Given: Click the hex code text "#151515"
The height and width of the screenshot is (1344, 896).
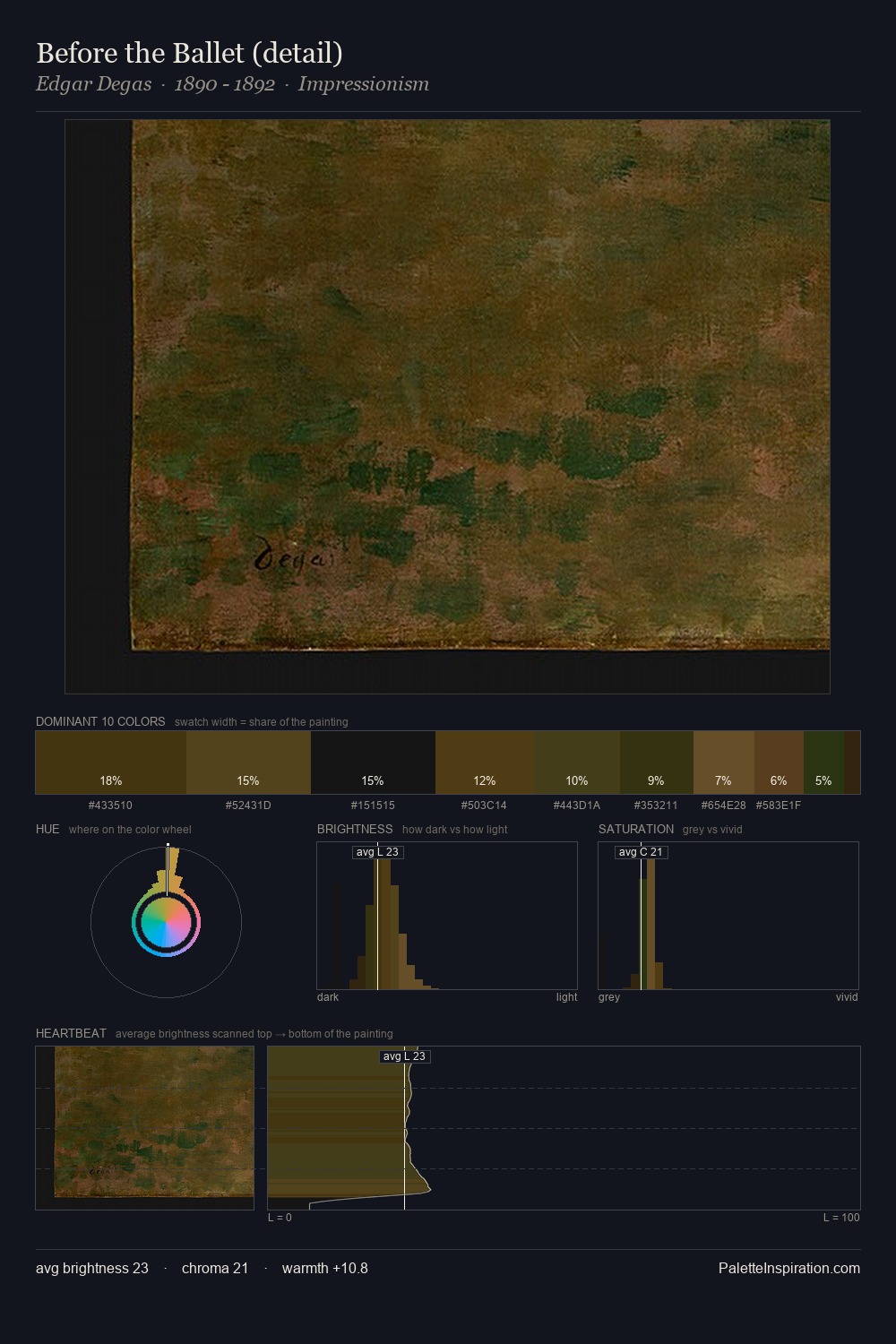Looking at the screenshot, I should click(x=373, y=806).
